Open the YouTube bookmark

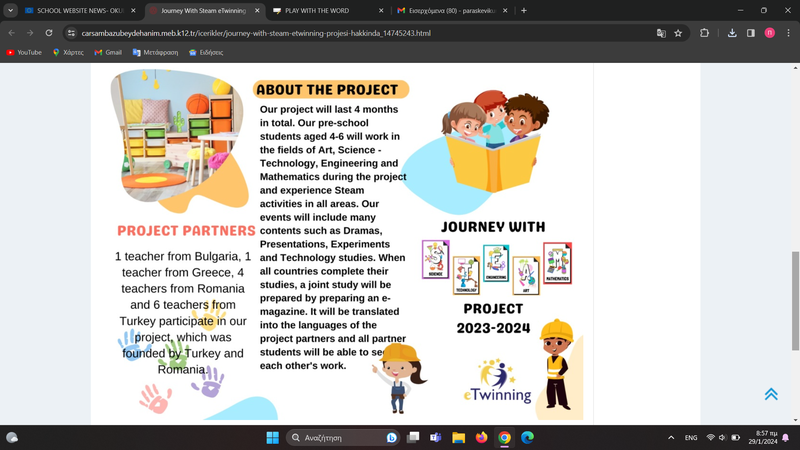pyautogui.click(x=24, y=52)
